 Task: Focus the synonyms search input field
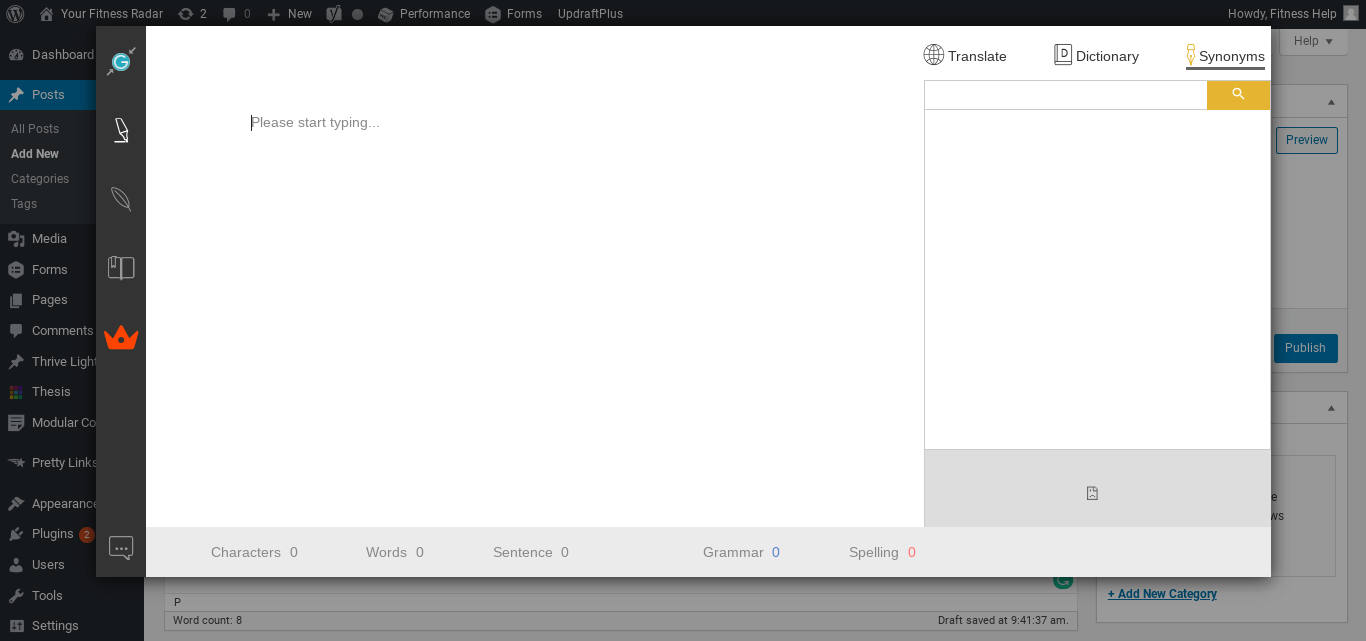tap(1066, 94)
